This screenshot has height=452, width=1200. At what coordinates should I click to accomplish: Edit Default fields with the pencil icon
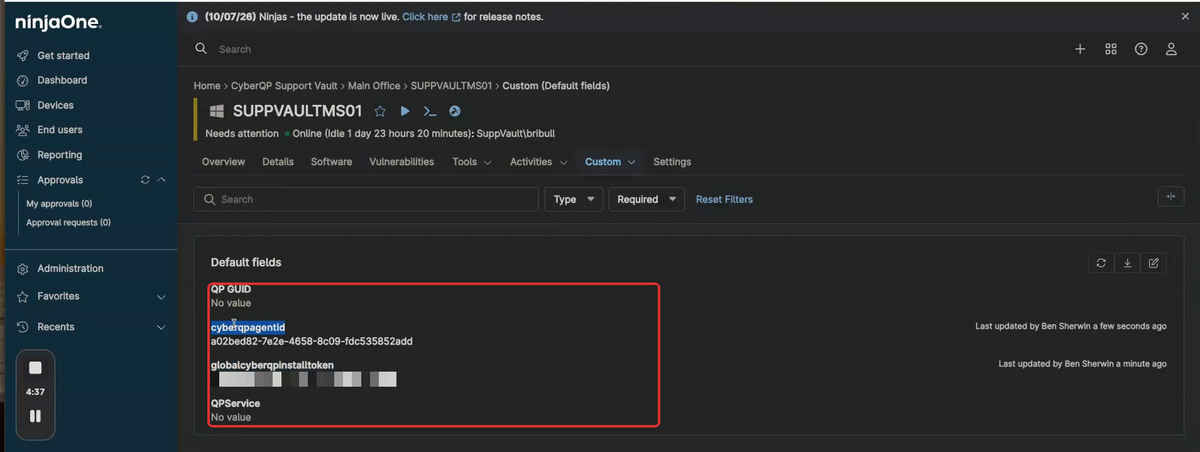tap(1153, 263)
